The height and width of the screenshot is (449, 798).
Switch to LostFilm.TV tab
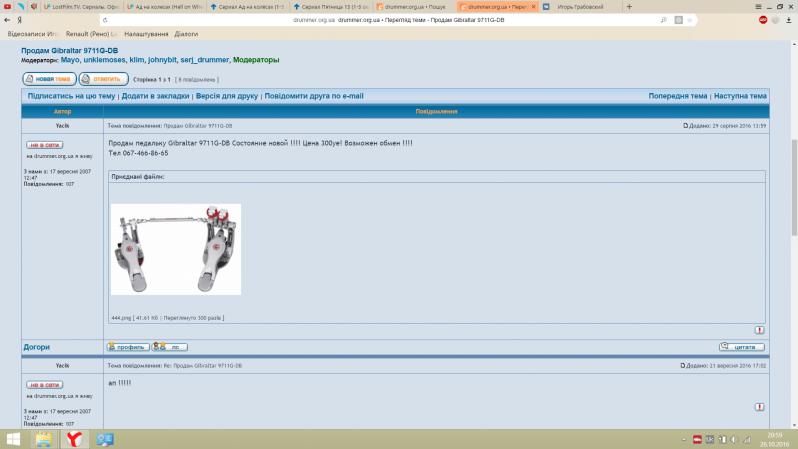[81, 7]
